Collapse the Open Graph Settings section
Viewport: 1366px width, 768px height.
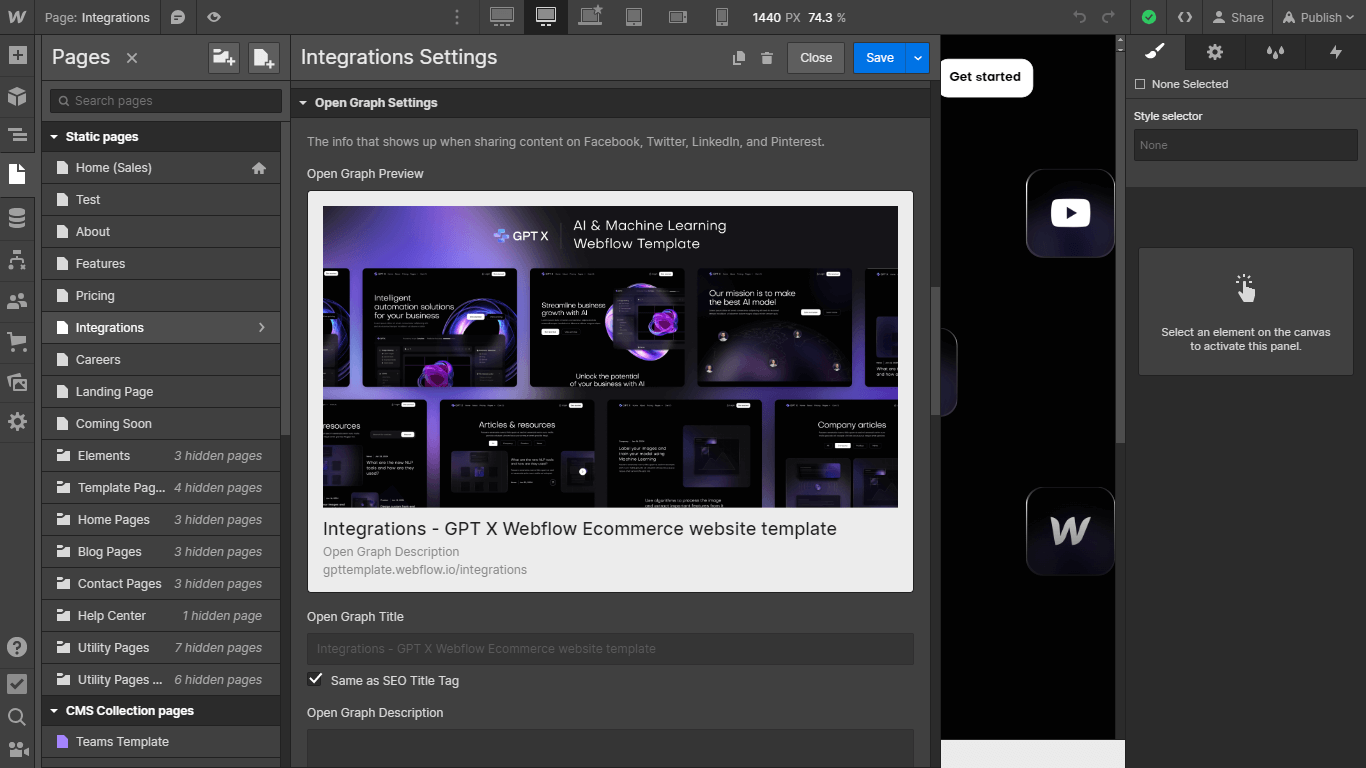[x=303, y=102]
